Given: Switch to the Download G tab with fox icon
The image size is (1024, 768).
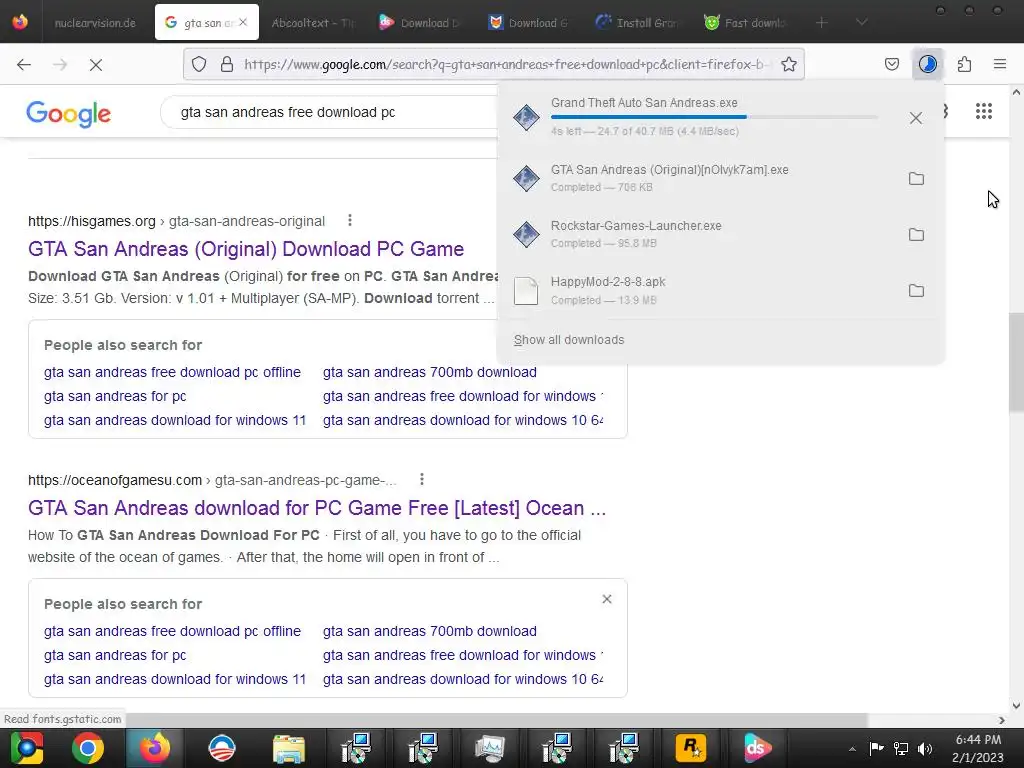Looking at the screenshot, I should click(528, 22).
